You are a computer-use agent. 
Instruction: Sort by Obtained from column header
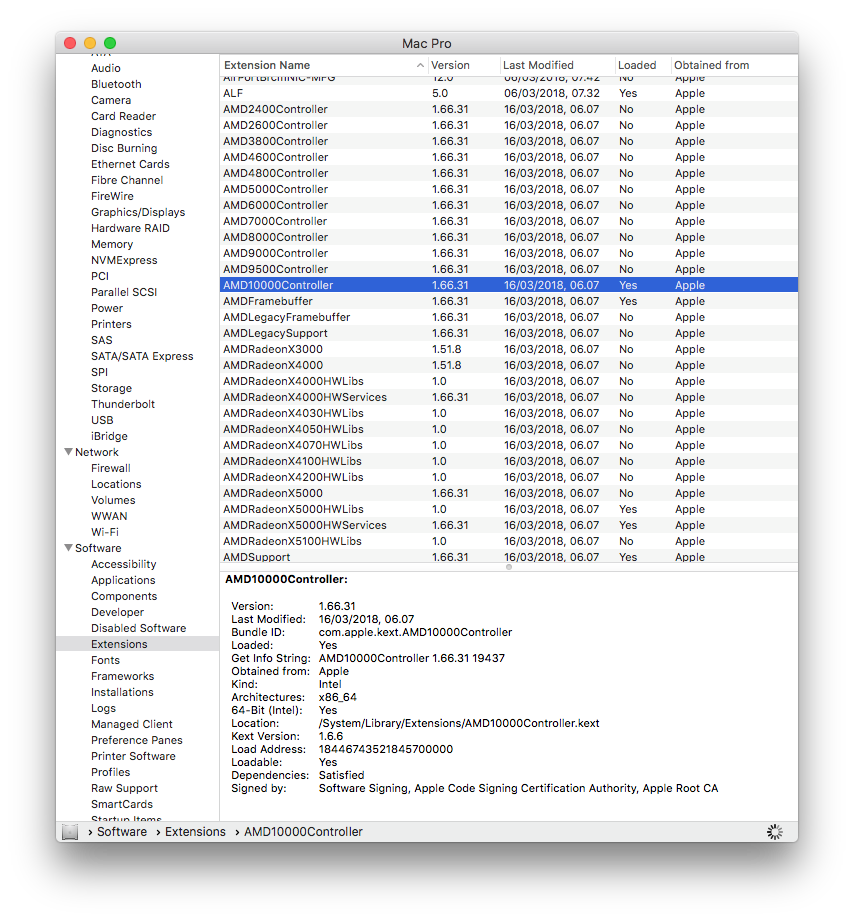pyautogui.click(x=734, y=65)
